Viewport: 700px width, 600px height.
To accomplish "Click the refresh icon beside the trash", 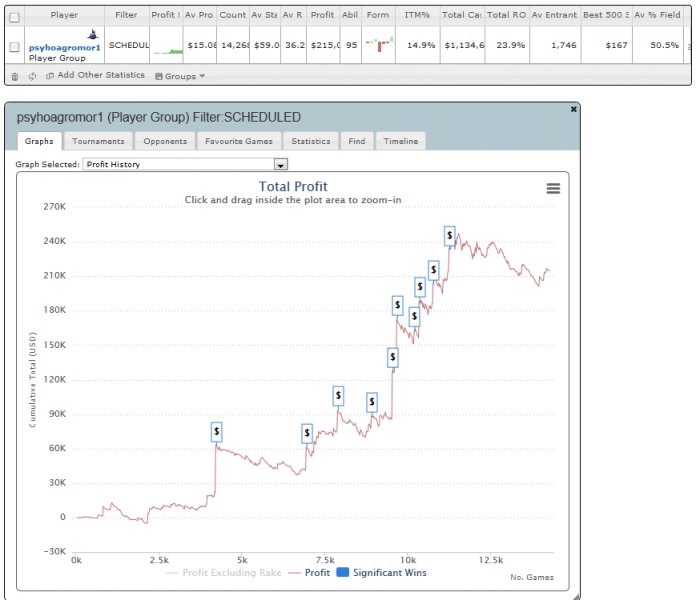I will pyautogui.click(x=32, y=76).
